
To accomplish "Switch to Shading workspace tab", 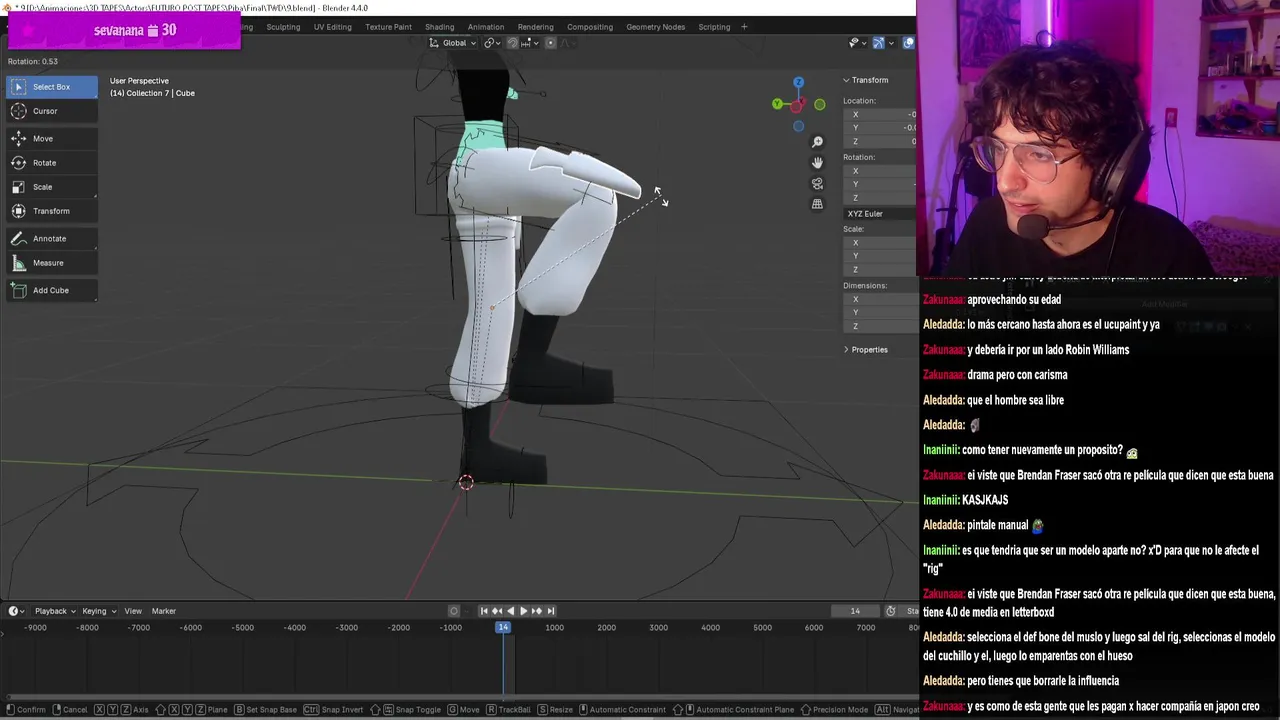I will pyautogui.click(x=440, y=27).
